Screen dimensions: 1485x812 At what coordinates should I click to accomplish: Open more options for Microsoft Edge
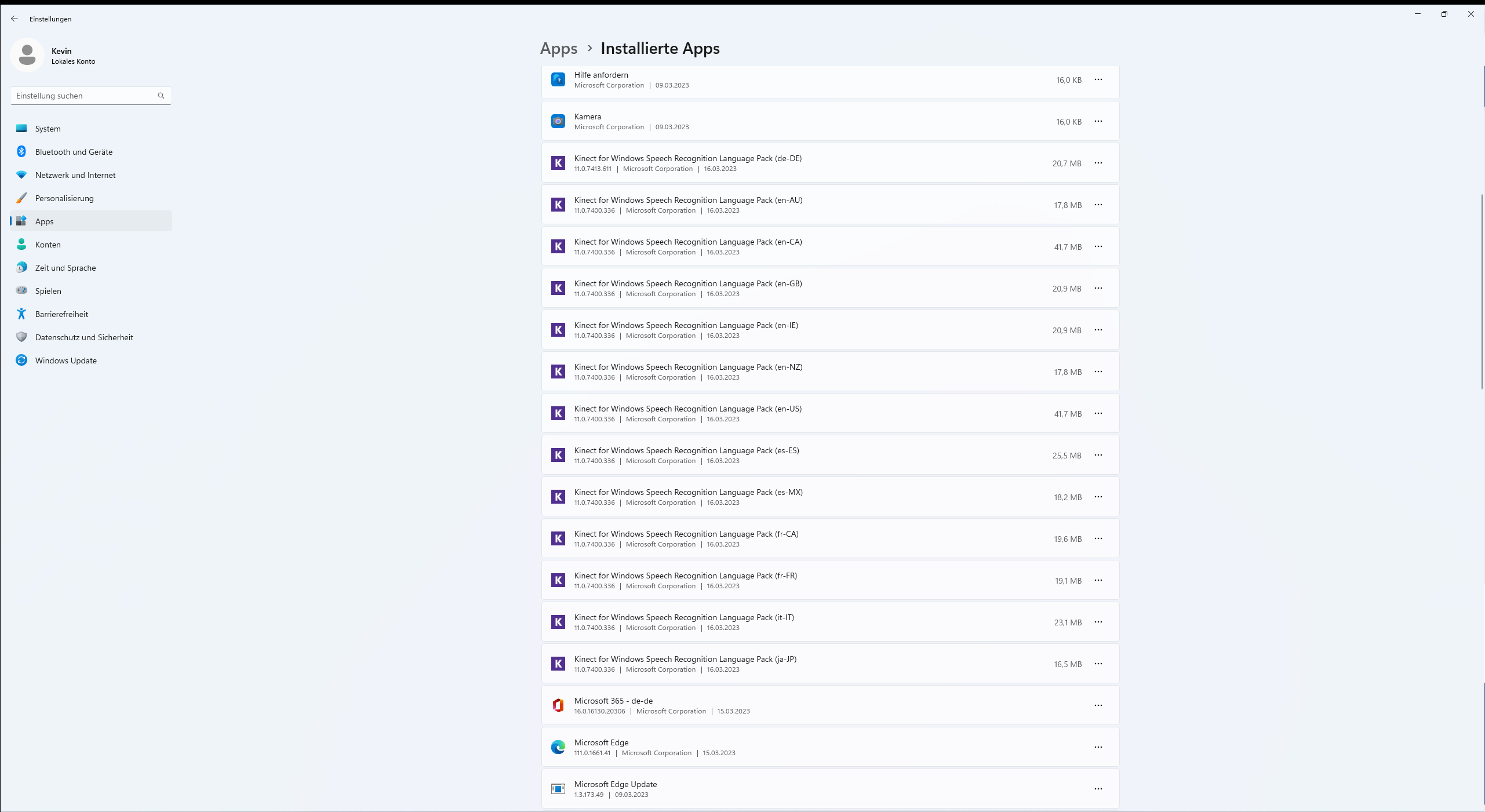1098,747
